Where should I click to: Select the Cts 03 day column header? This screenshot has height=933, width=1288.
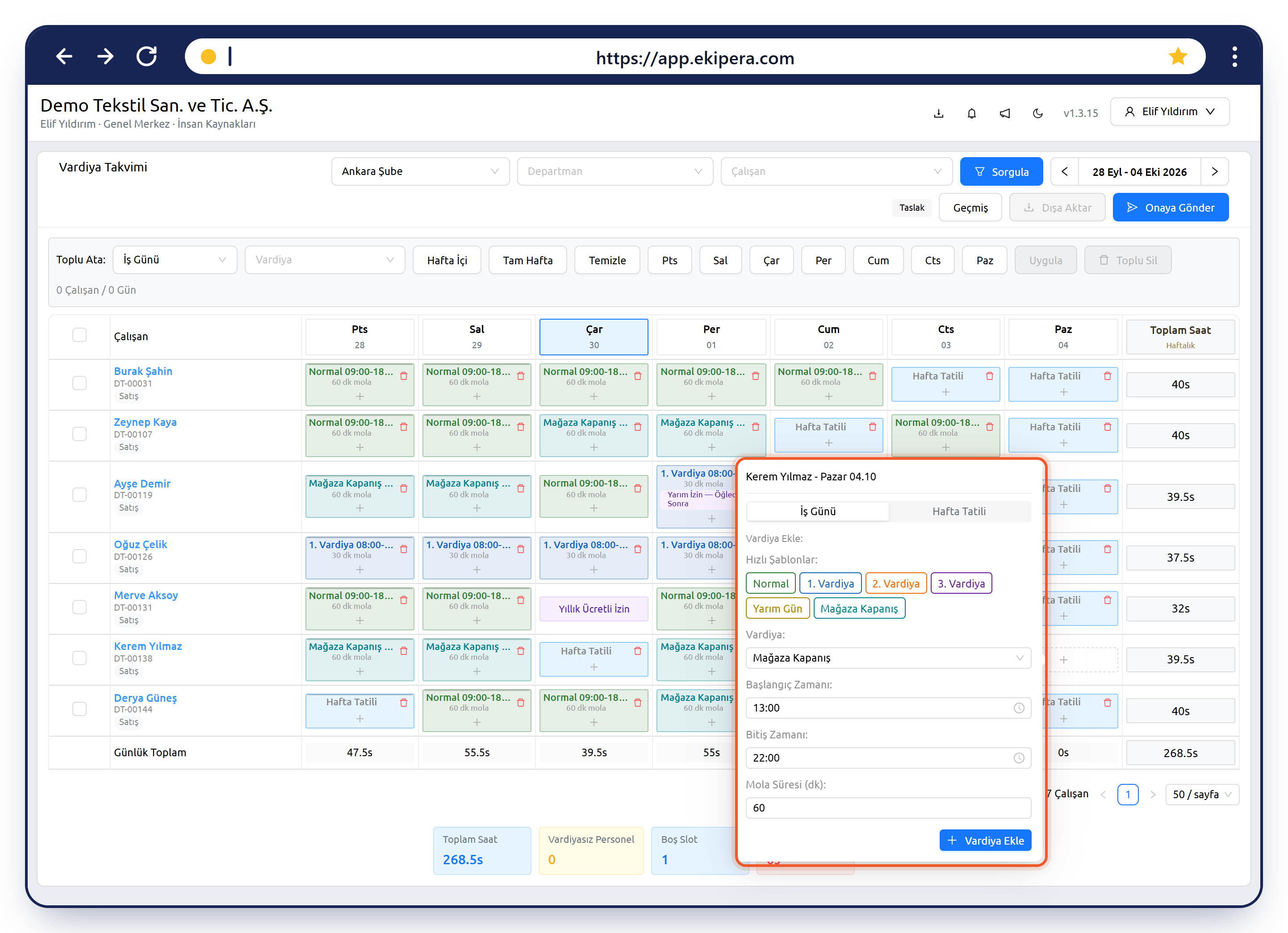(945, 337)
